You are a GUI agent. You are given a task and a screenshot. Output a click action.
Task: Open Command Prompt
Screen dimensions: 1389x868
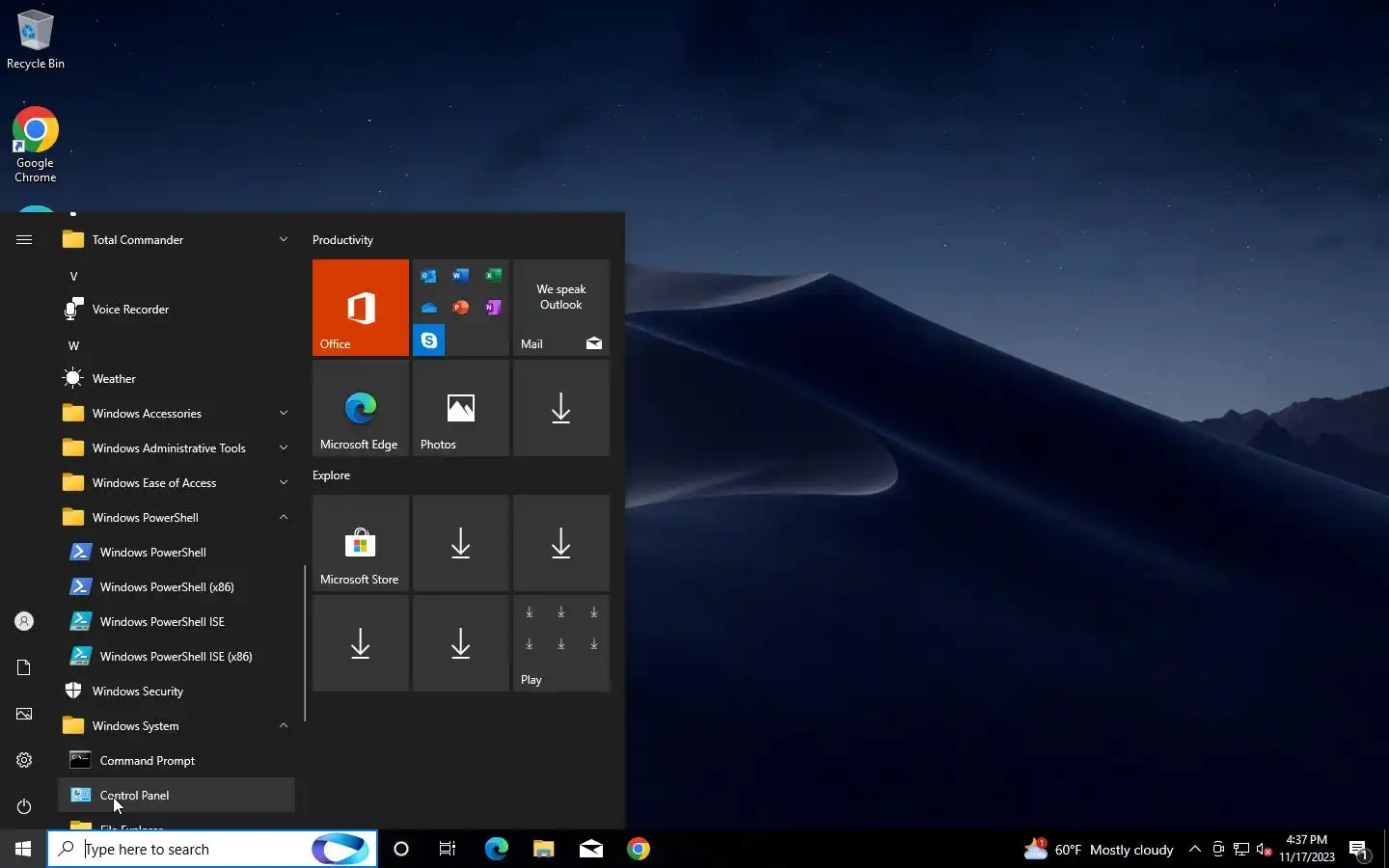coord(177,760)
